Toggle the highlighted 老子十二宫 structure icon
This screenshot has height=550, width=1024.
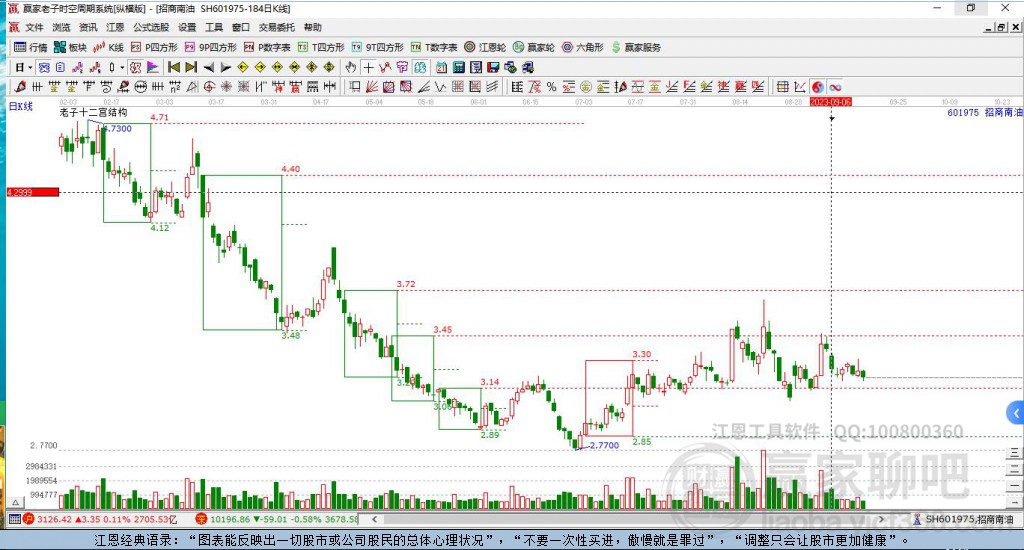point(135,67)
